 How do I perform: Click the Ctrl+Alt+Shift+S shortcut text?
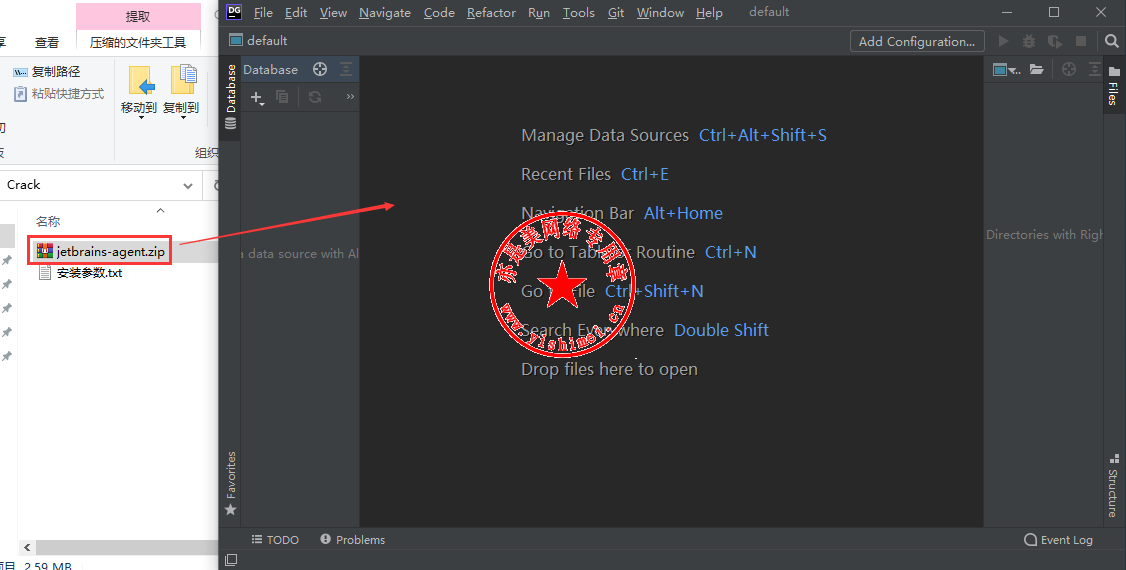[x=763, y=135]
